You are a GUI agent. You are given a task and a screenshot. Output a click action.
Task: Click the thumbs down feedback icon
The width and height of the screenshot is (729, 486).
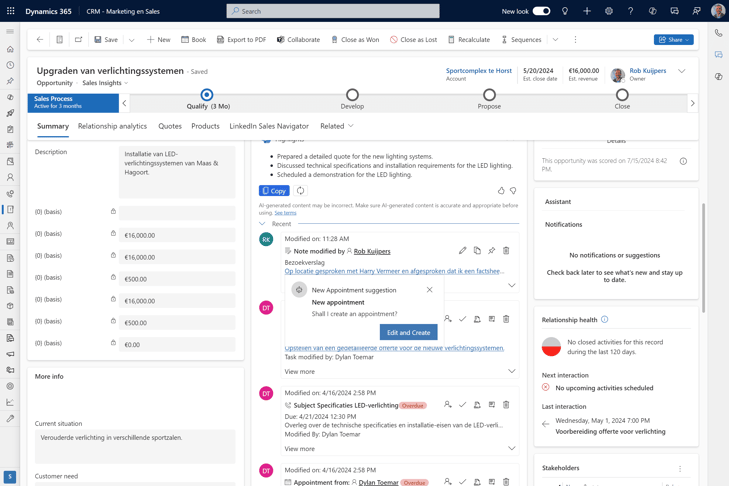pos(513,191)
